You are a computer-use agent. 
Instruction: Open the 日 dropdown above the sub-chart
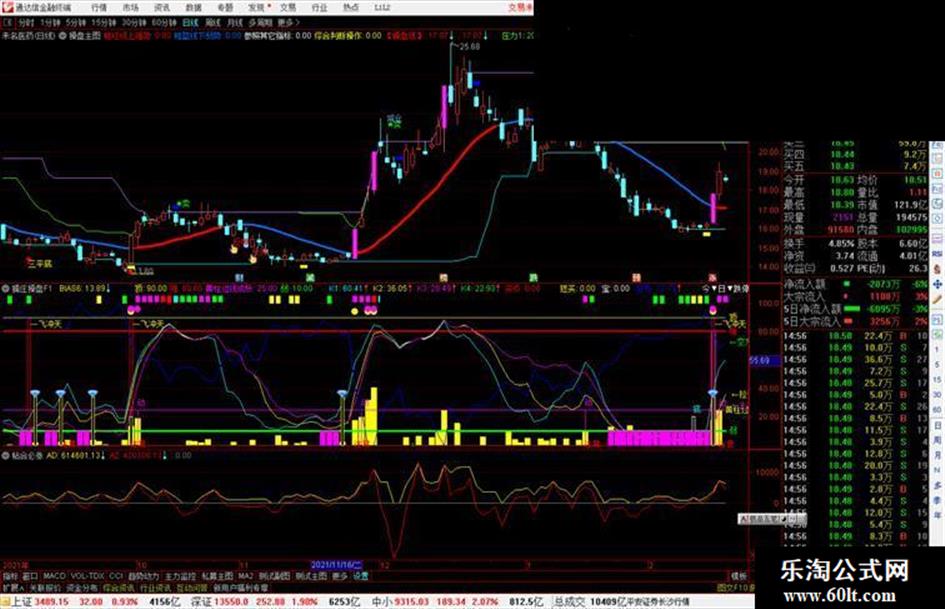click(724, 289)
